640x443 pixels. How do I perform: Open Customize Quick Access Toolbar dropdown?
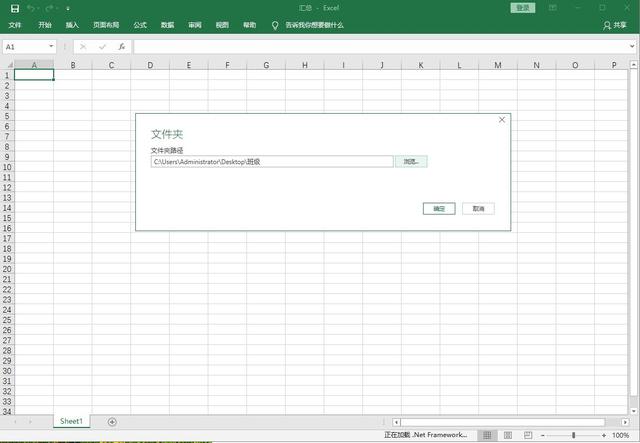(68, 8)
